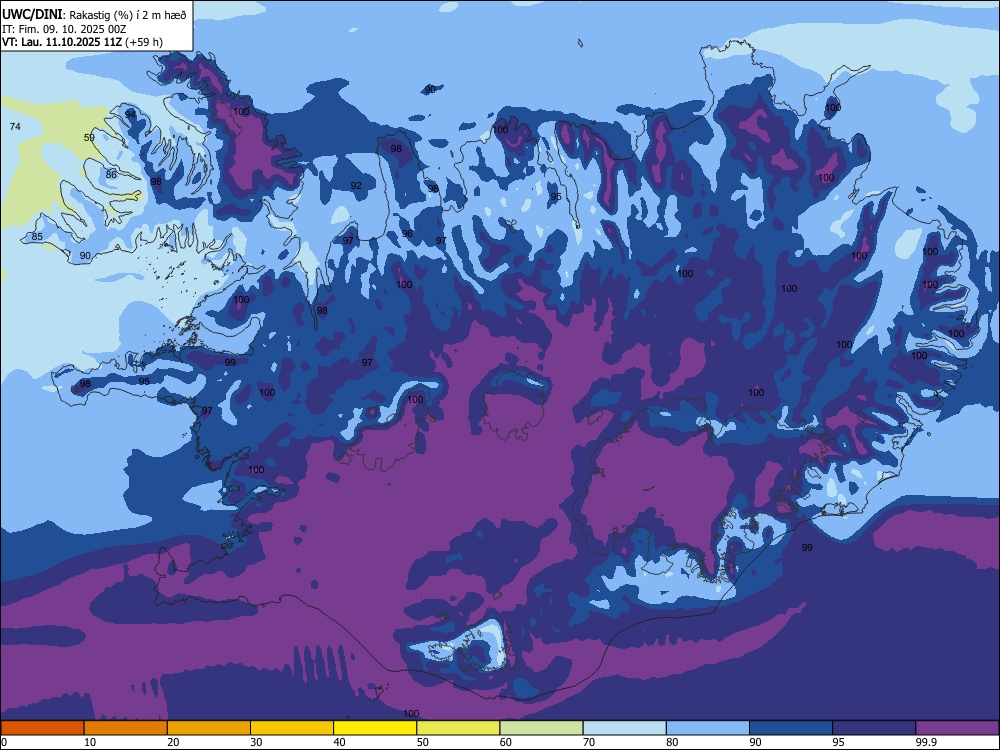The image size is (1000, 750).
Task: Click the '70' legend tick label
Action: click(x=589, y=742)
